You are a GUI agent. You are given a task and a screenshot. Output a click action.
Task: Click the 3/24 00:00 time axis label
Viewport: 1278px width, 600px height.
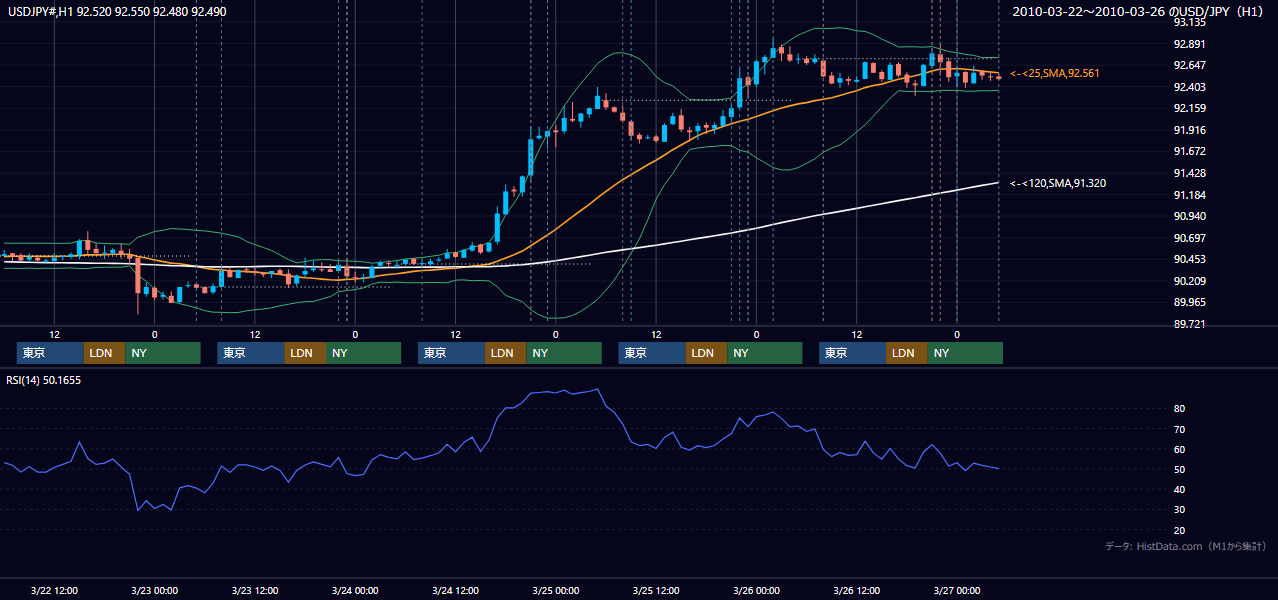(355, 591)
